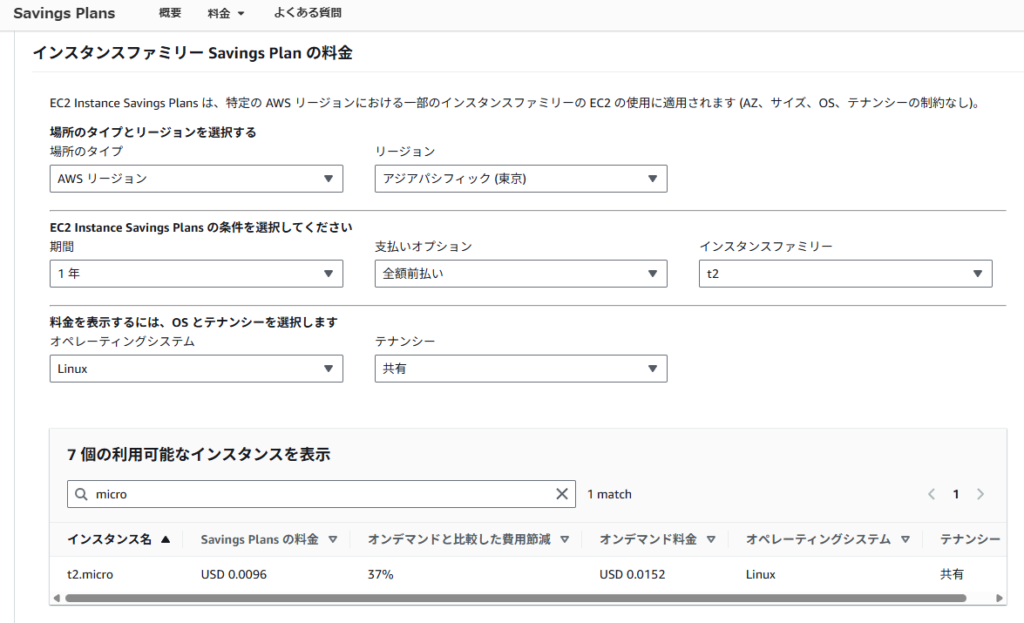Viewport: 1024px width, 623px height.
Task: Expand the テナンシー dropdown showing 共有
Action: pos(520,369)
